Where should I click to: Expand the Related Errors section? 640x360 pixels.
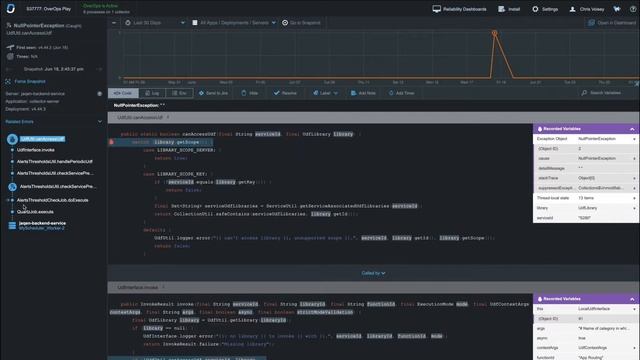tap(100, 122)
